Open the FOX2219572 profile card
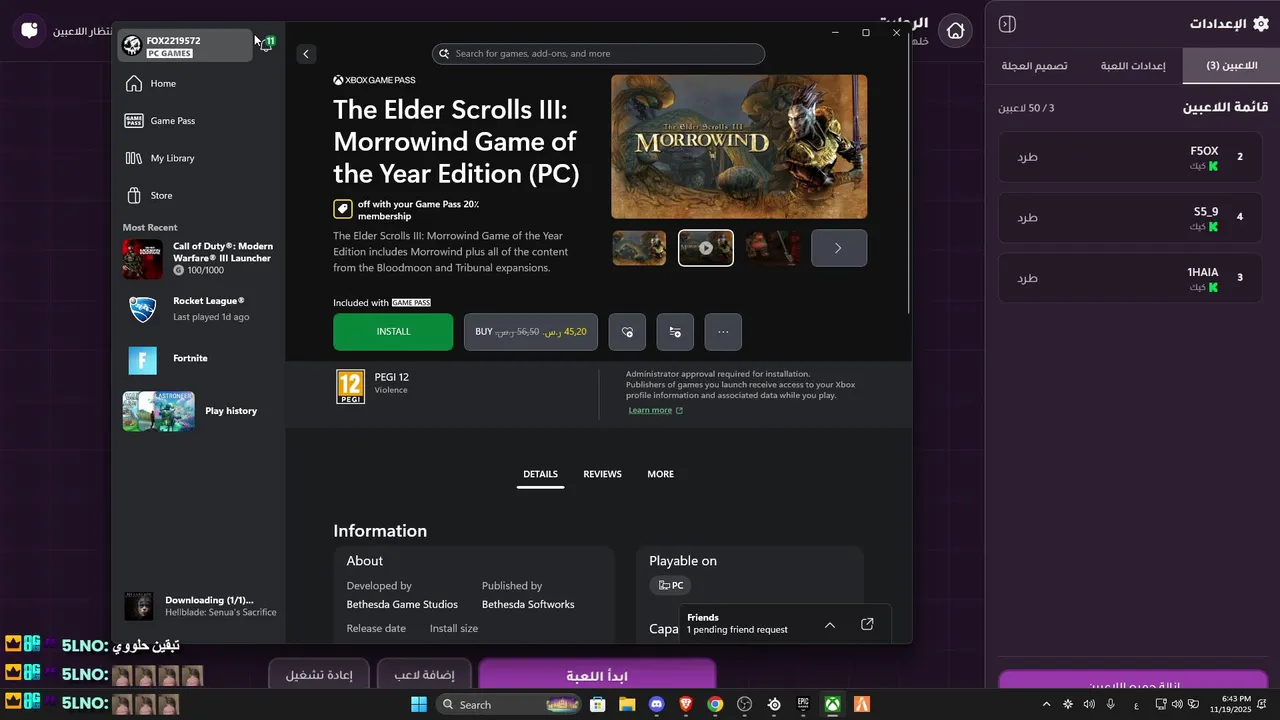This screenshot has height=720, width=1280. (185, 46)
